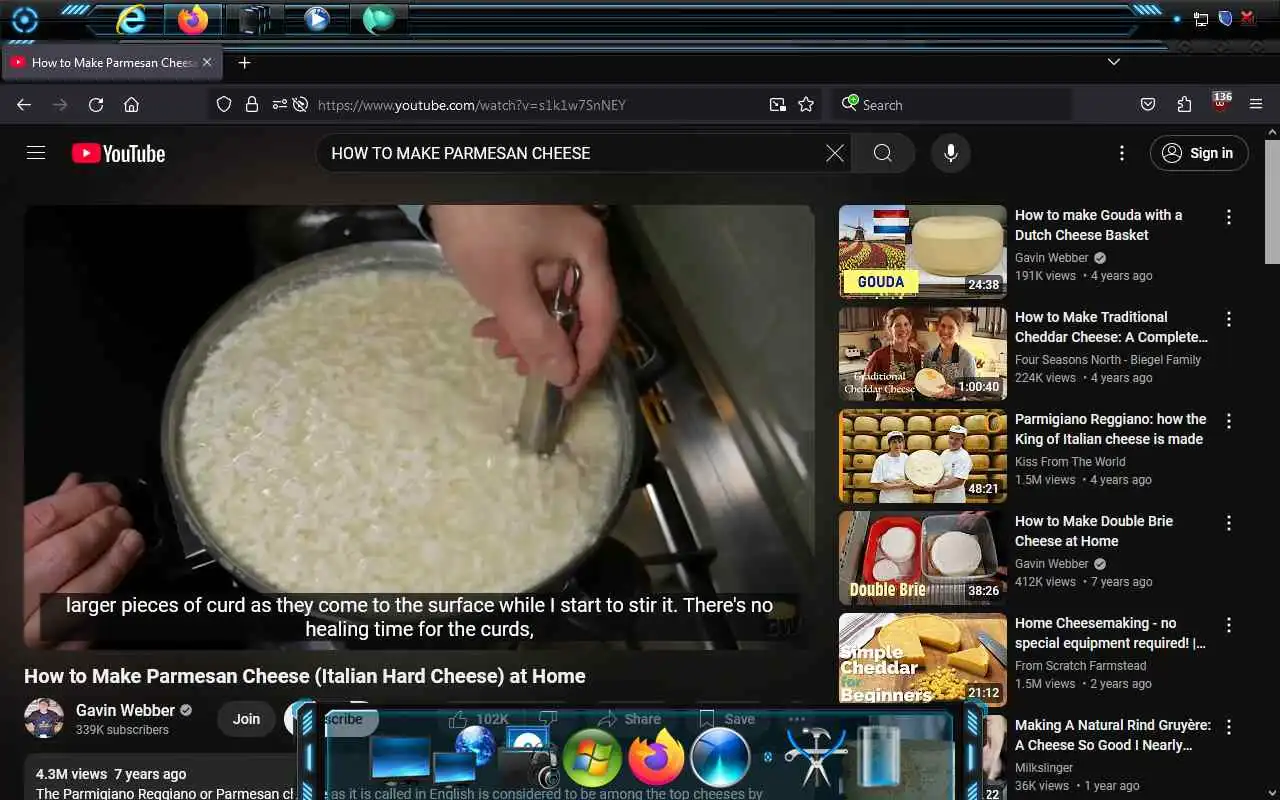This screenshot has width=1280, height=800.
Task: Open the Double Brie video thumbnail
Action: [923, 558]
